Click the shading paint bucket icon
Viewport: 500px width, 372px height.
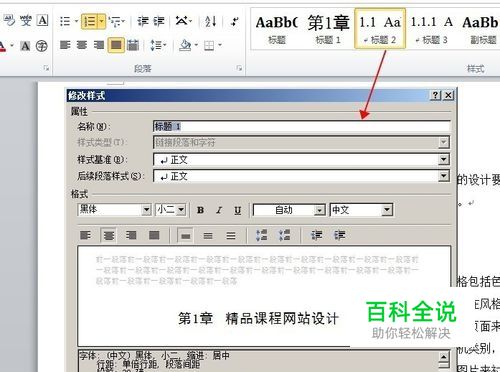click(x=185, y=45)
